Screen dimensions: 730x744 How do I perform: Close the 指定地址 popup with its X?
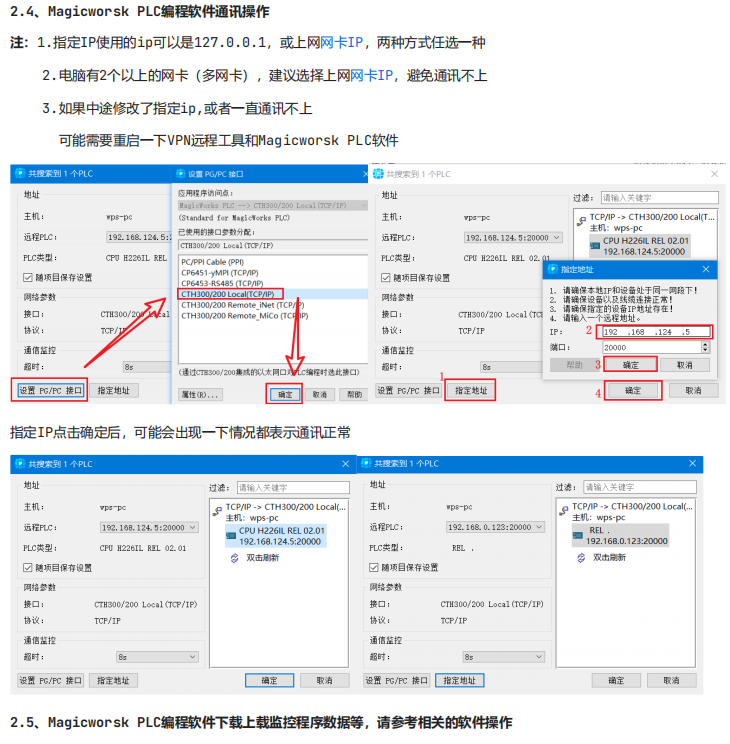pos(706,269)
